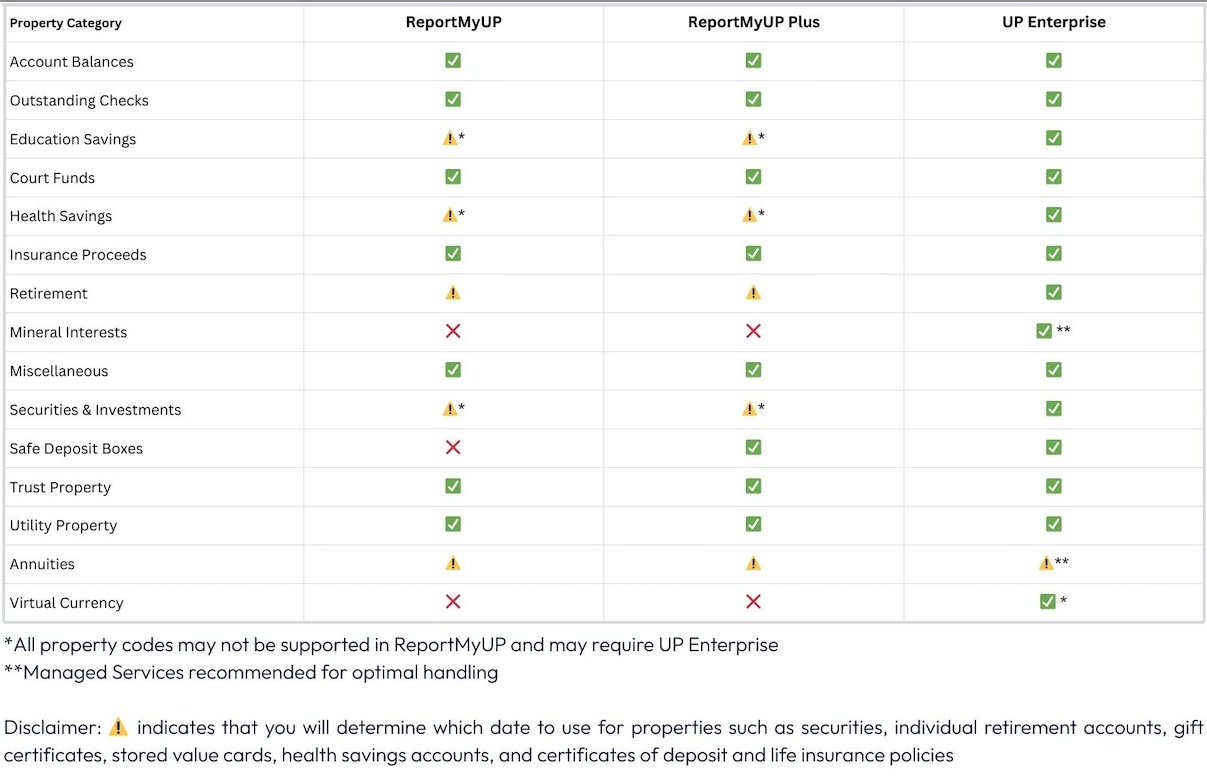Click the warning icon for ReportMyUP Plus Annuities

click(x=753, y=564)
